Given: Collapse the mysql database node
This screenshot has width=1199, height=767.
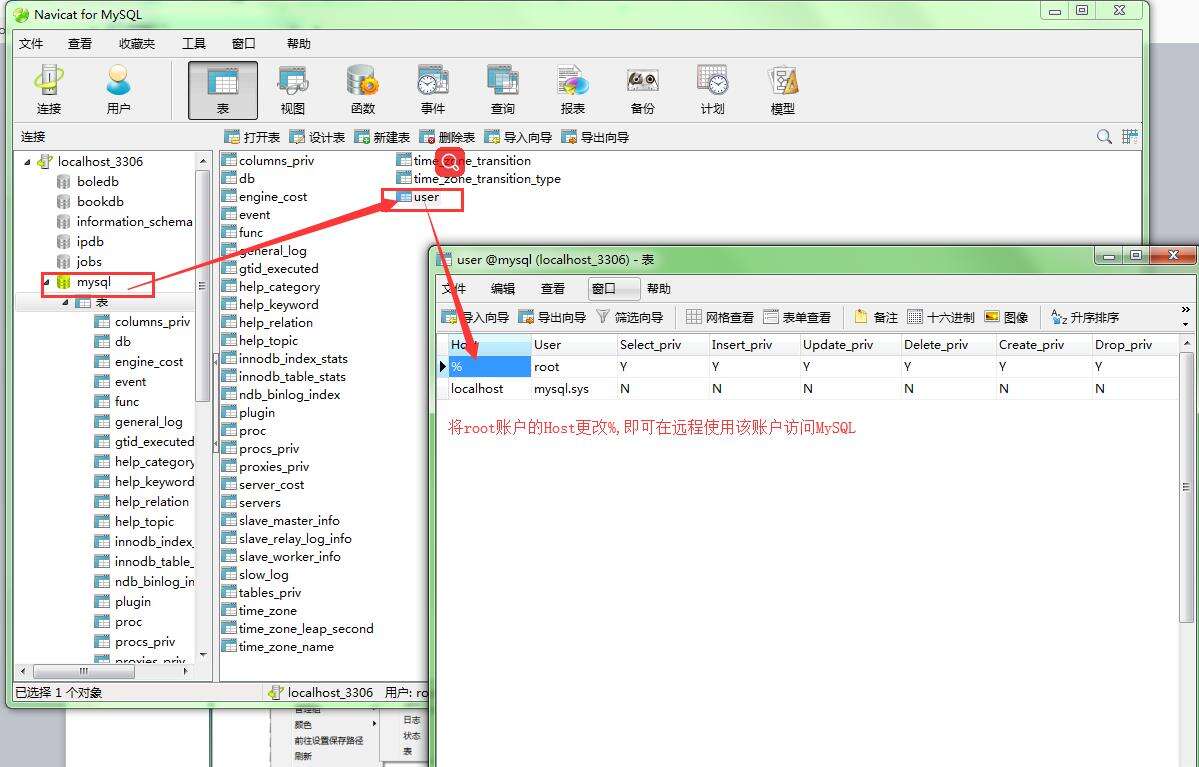Looking at the screenshot, I should [x=47, y=282].
